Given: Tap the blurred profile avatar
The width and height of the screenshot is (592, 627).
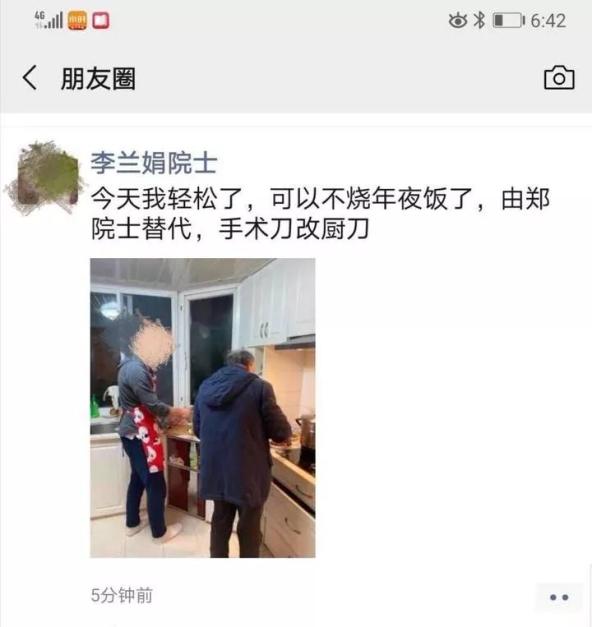Looking at the screenshot, I should [x=45, y=177].
